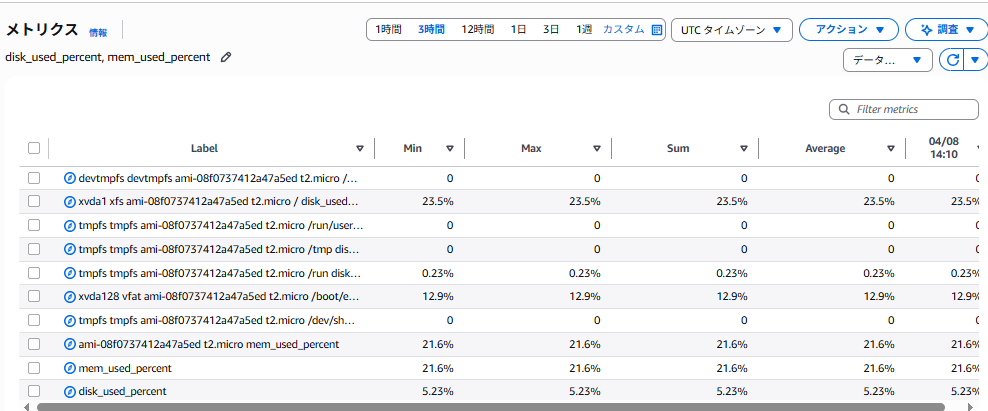The height and width of the screenshot is (411, 988).
Task: Expand the アクション dropdown menu
Action: 848,30
